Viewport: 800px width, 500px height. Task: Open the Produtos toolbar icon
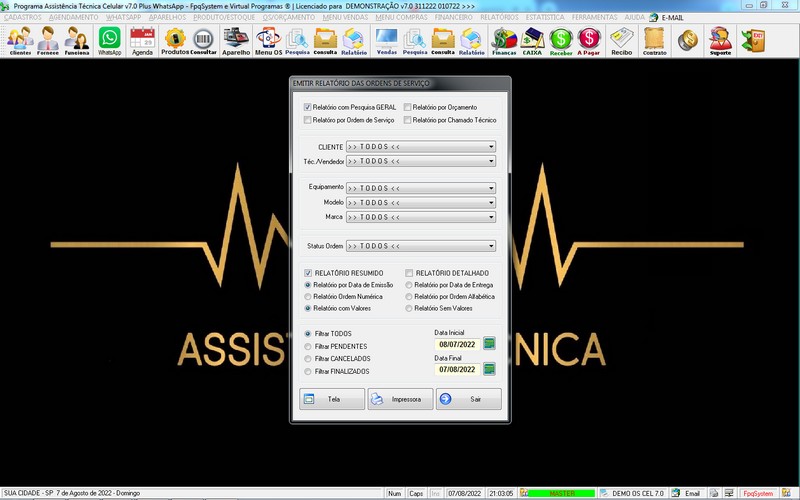pos(175,41)
